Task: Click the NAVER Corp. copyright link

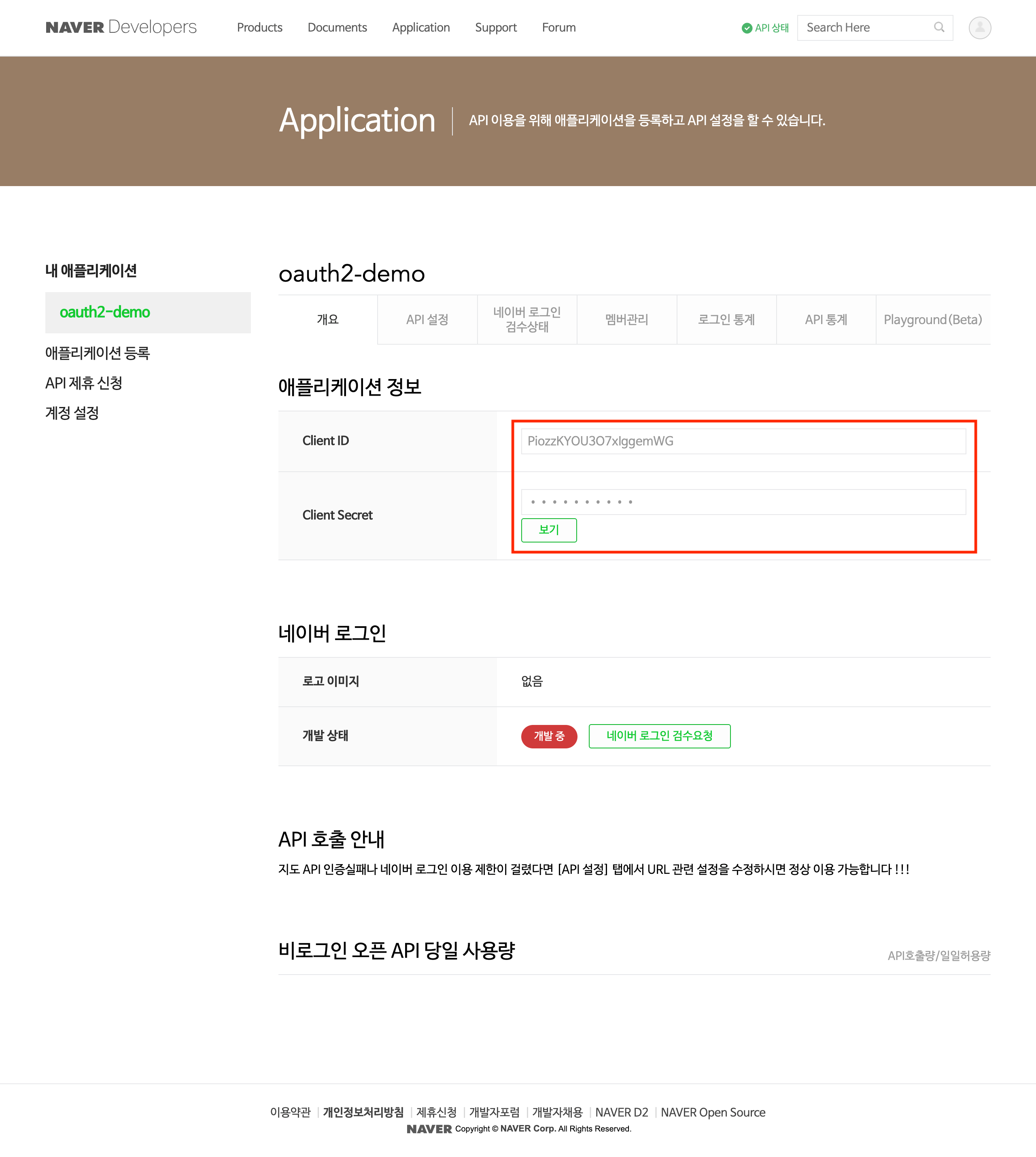Action: pyautogui.click(x=528, y=1129)
